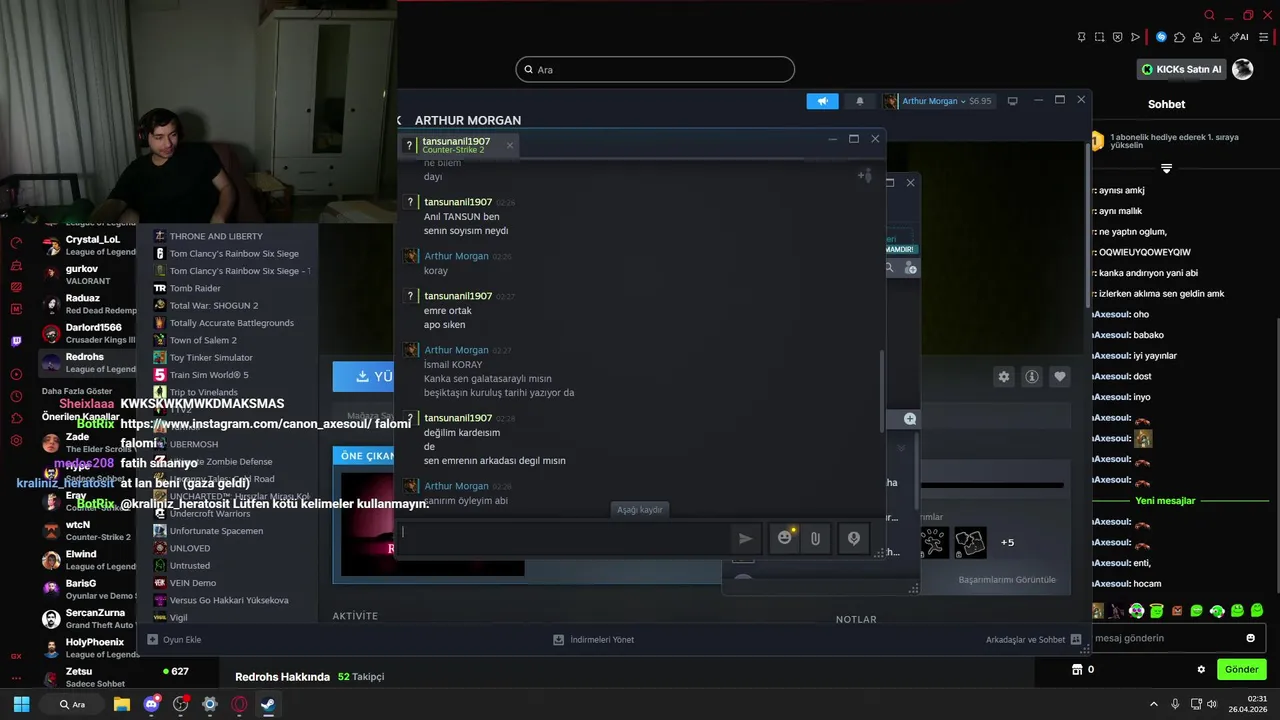Open Kick chat settings gear
Viewport: 1280px width, 720px height.
[1201, 669]
